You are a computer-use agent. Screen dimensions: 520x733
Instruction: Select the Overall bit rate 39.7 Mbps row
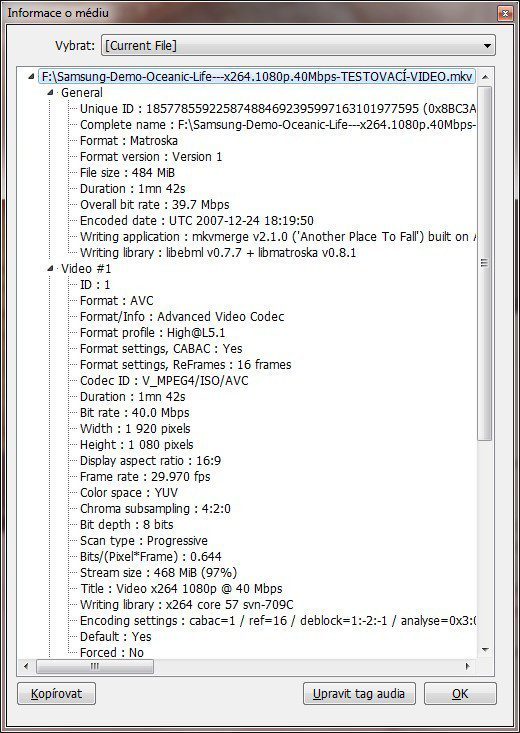(154, 205)
